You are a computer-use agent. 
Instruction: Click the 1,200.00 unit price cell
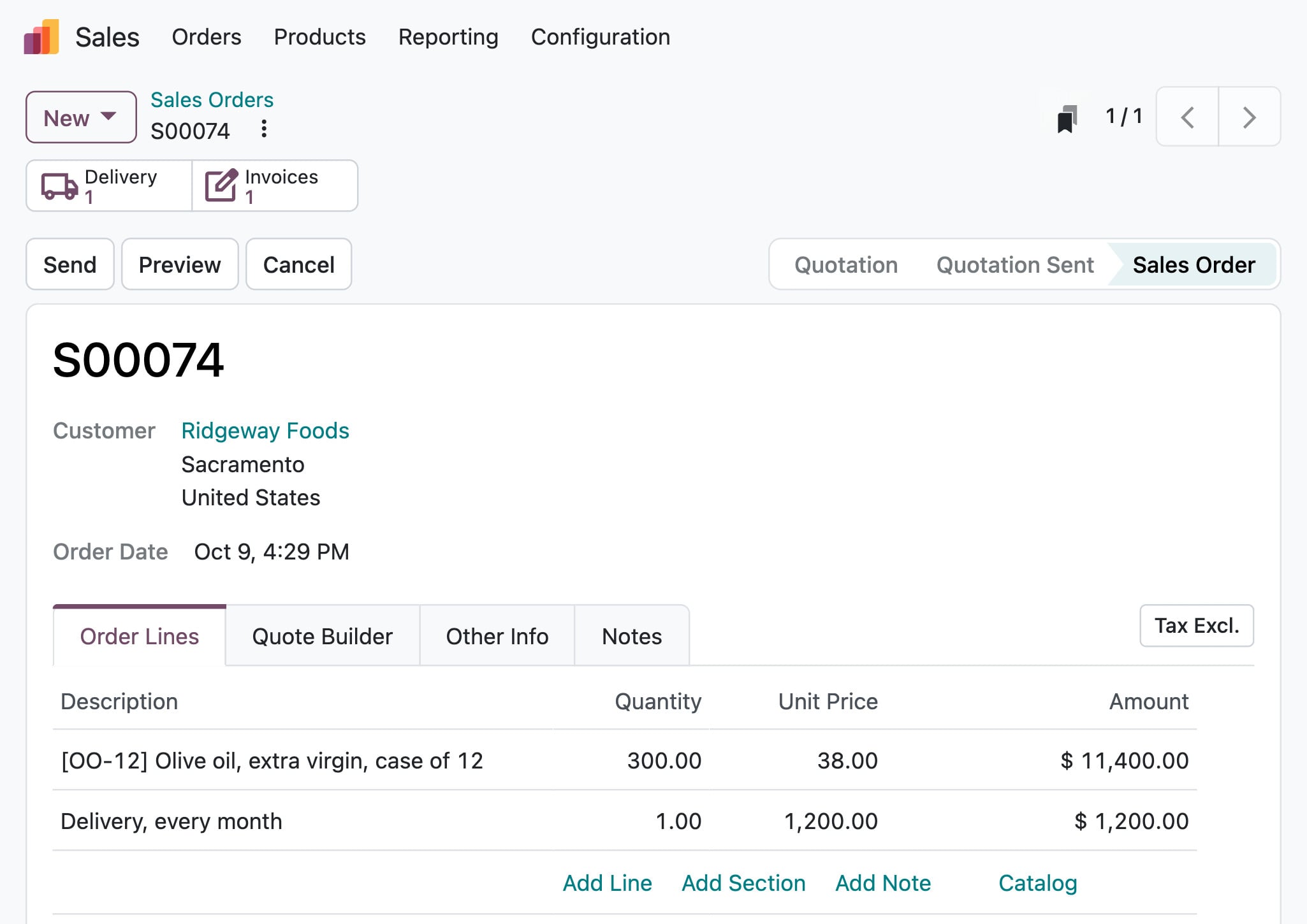tap(831, 821)
